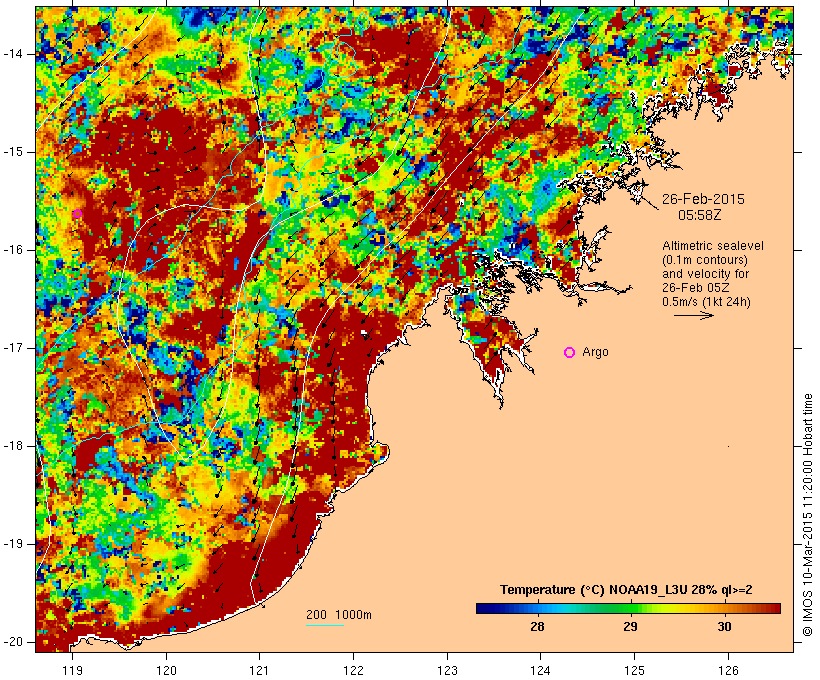820x680 pixels.
Task: Click the Argo float marker near 119°E
Action: 77,213
